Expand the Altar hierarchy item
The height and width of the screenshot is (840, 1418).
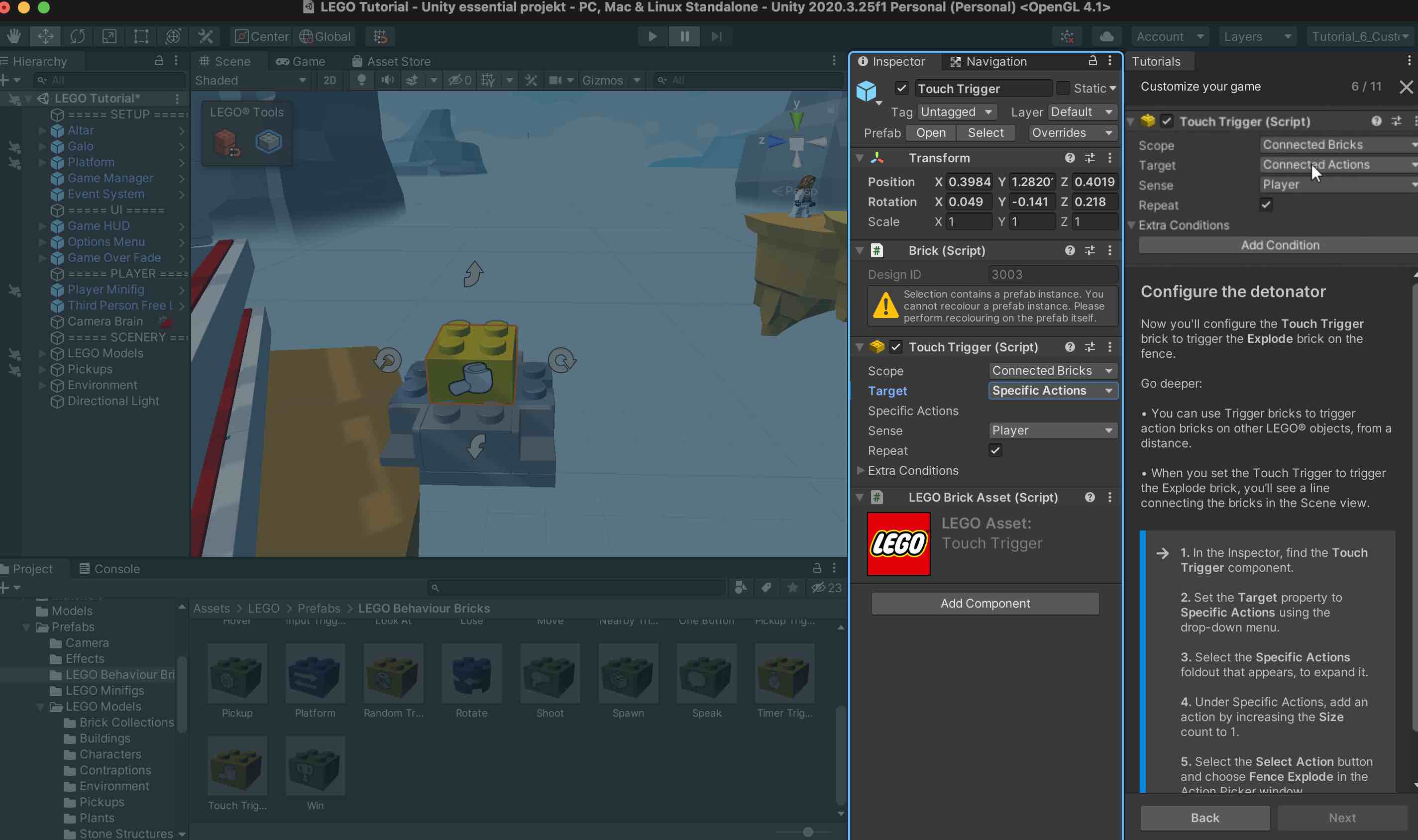coord(42,130)
